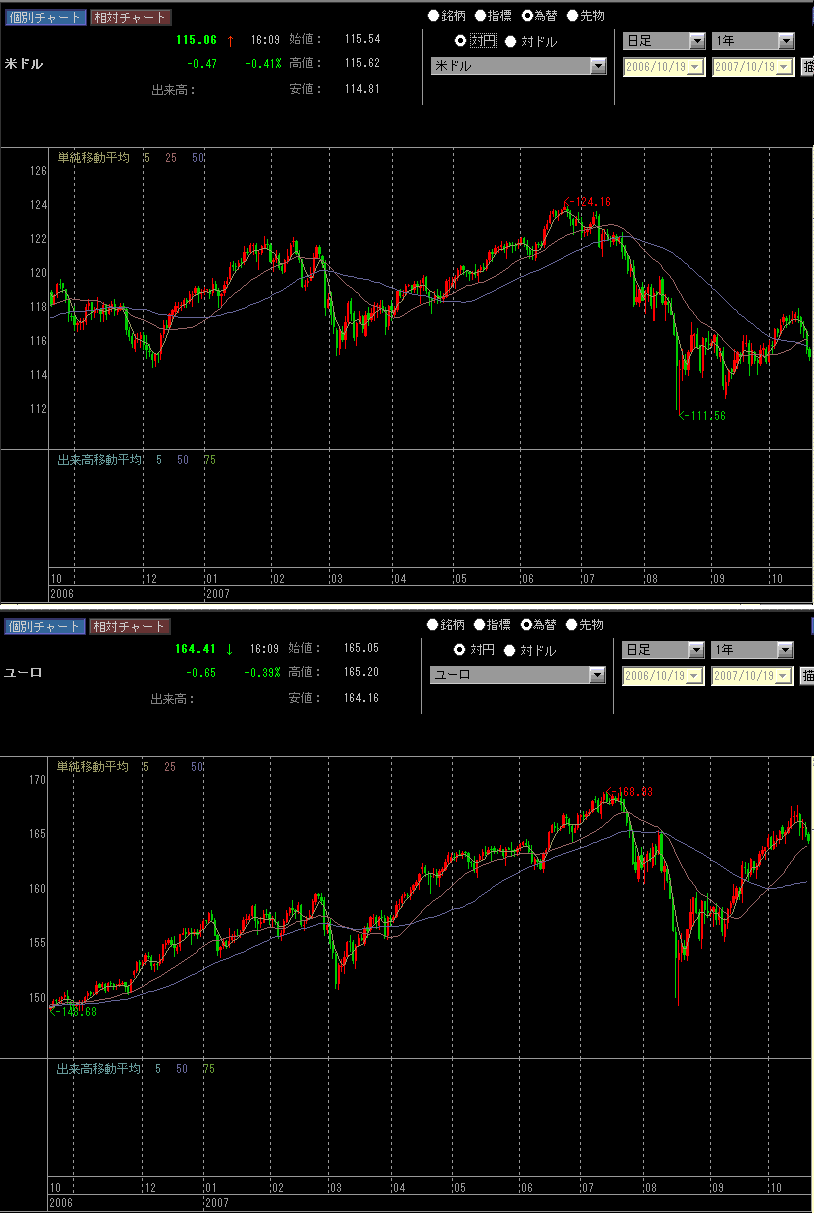Click the change value -0.65
816x1213 pixels.
pyautogui.click(x=202, y=673)
